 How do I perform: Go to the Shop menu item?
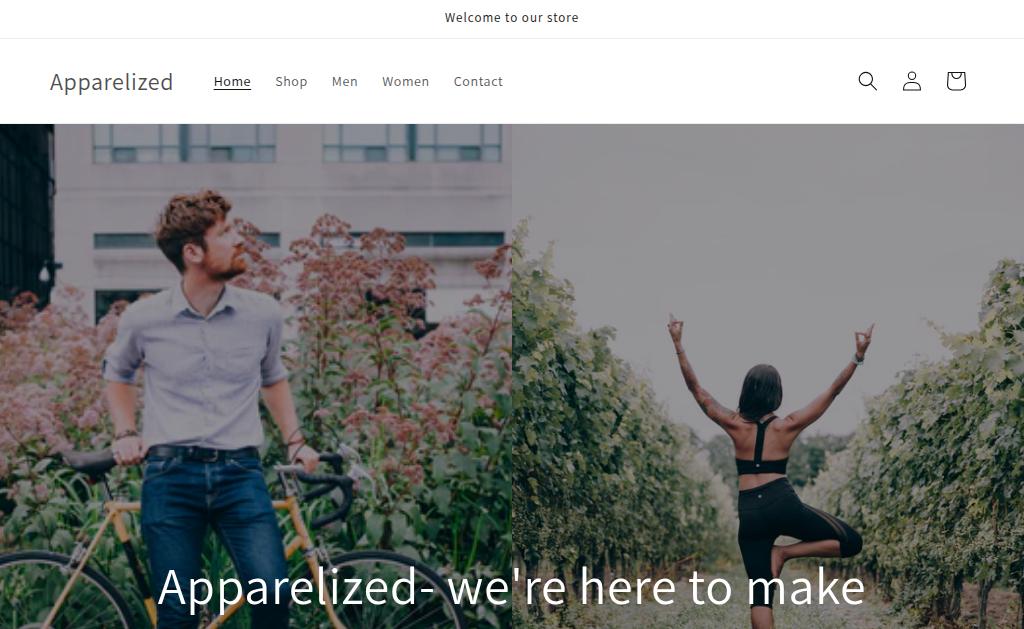pos(291,82)
